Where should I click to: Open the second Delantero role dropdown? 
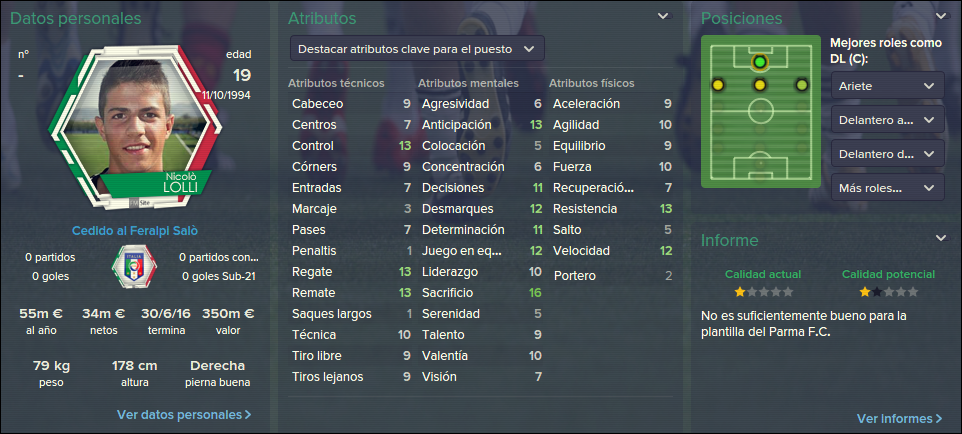tap(887, 153)
